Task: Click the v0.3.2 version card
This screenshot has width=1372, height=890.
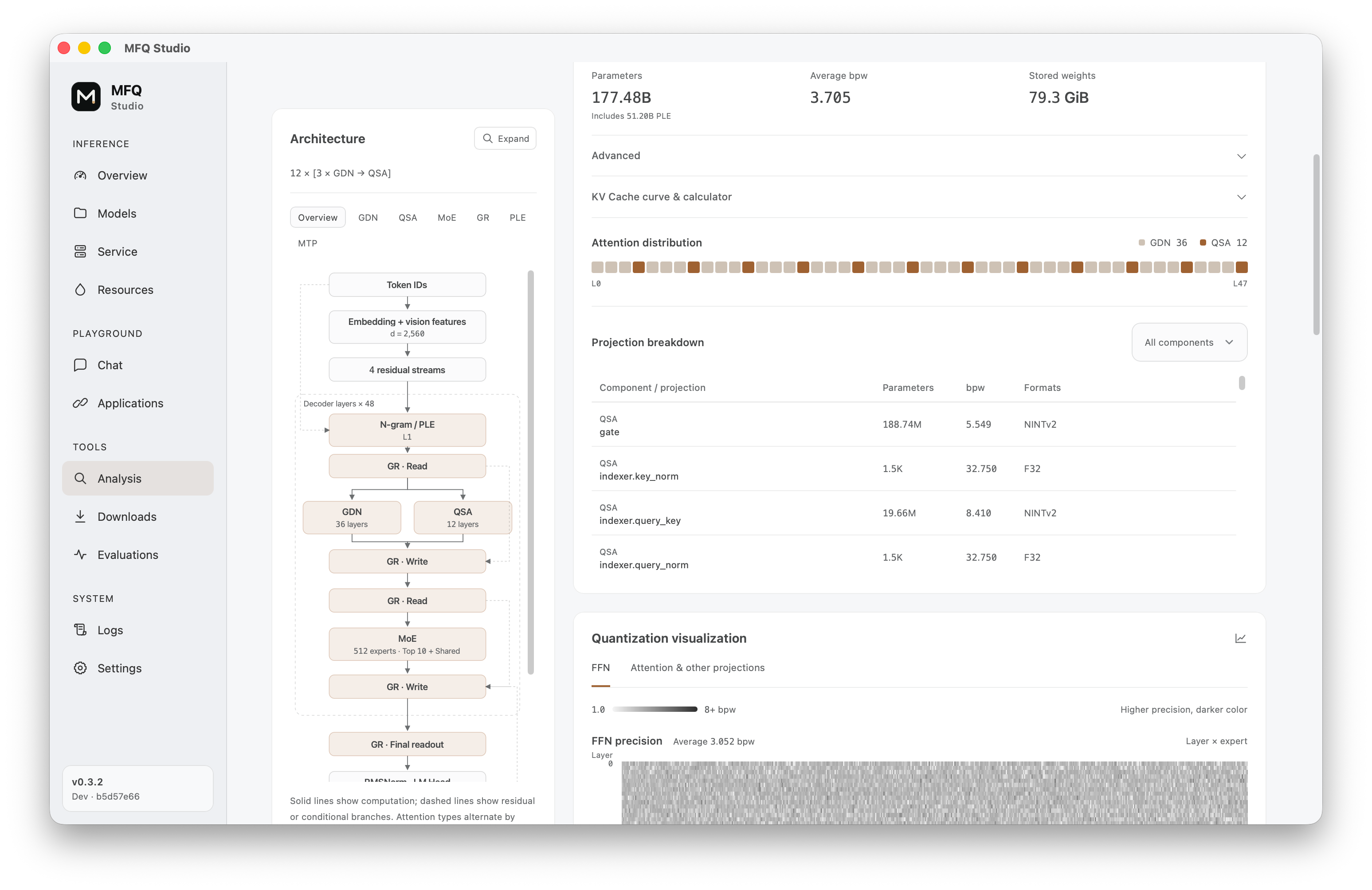Action: (x=138, y=788)
